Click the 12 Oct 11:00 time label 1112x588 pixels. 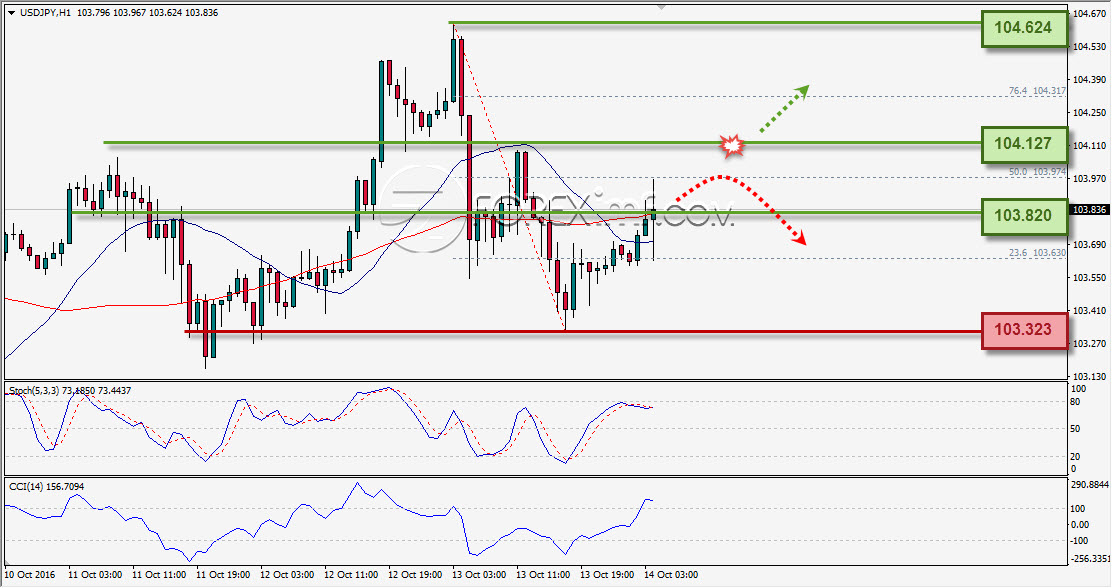351,575
